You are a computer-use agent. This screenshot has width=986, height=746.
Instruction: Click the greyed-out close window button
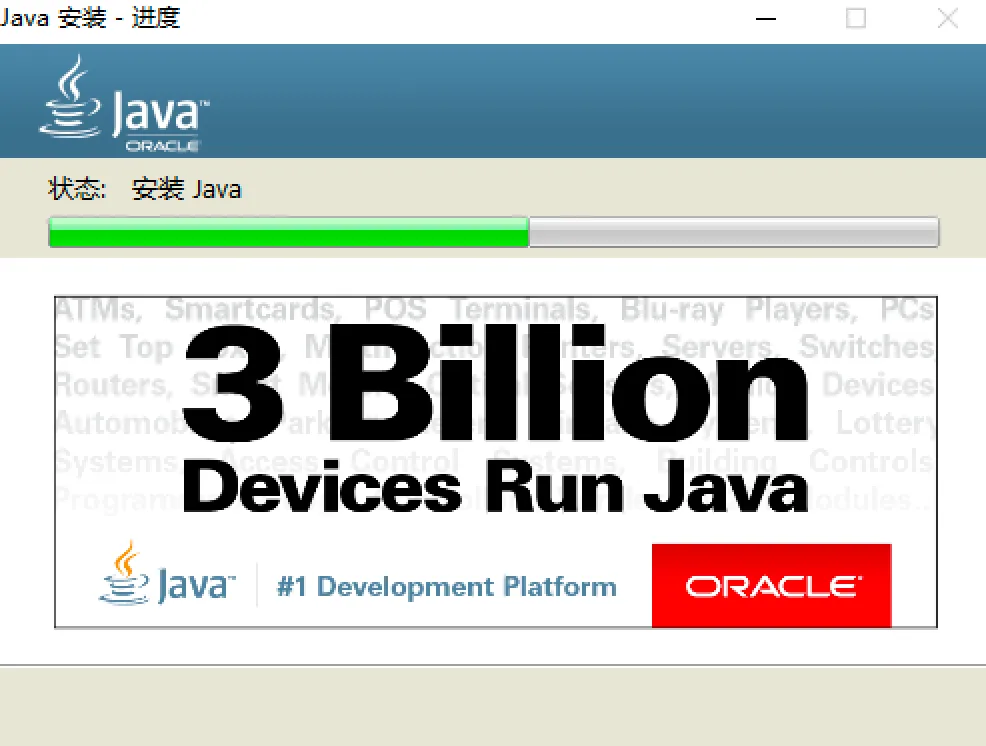948,19
